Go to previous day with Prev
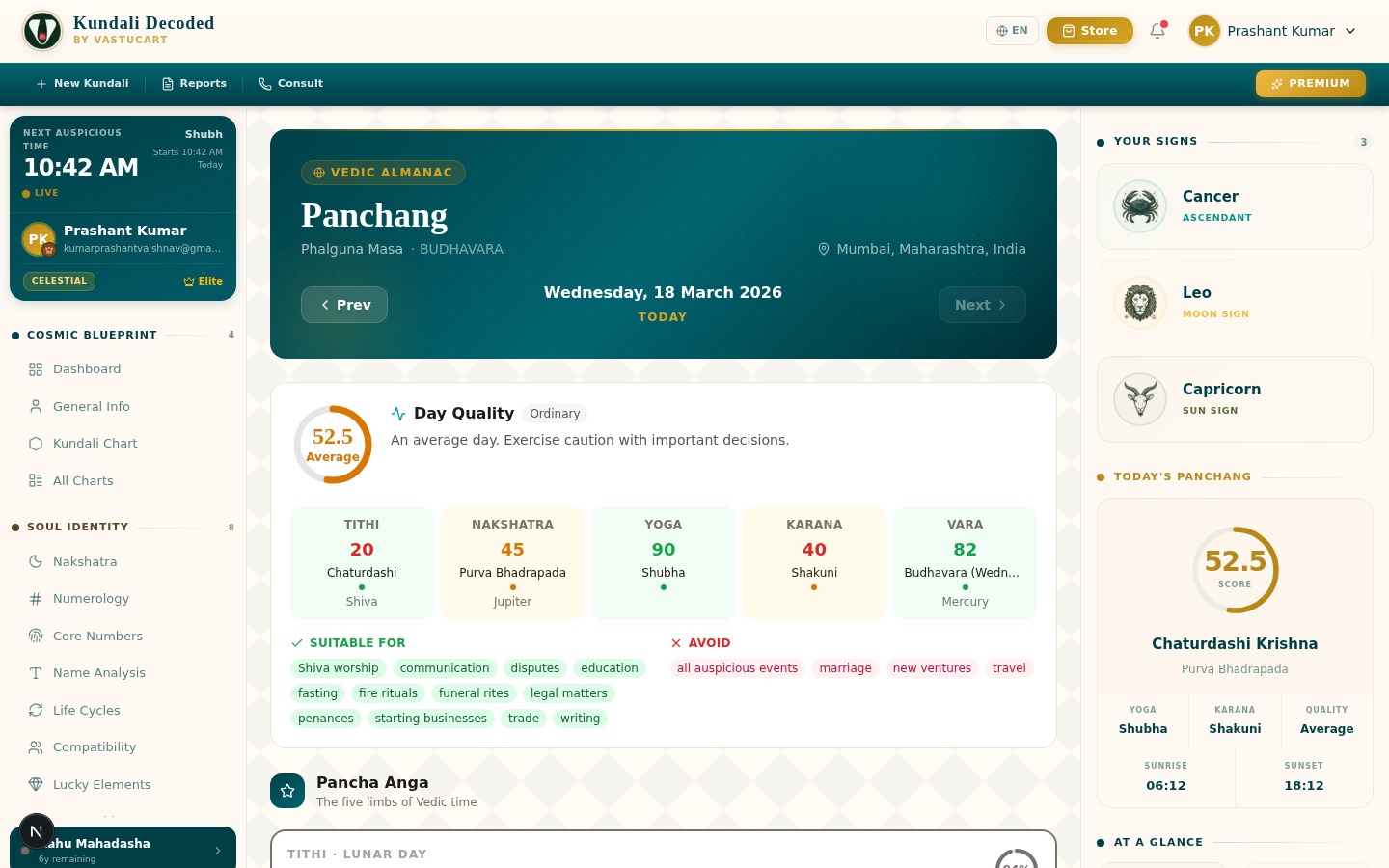The height and width of the screenshot is (868, 1389). tap(344, 305)
